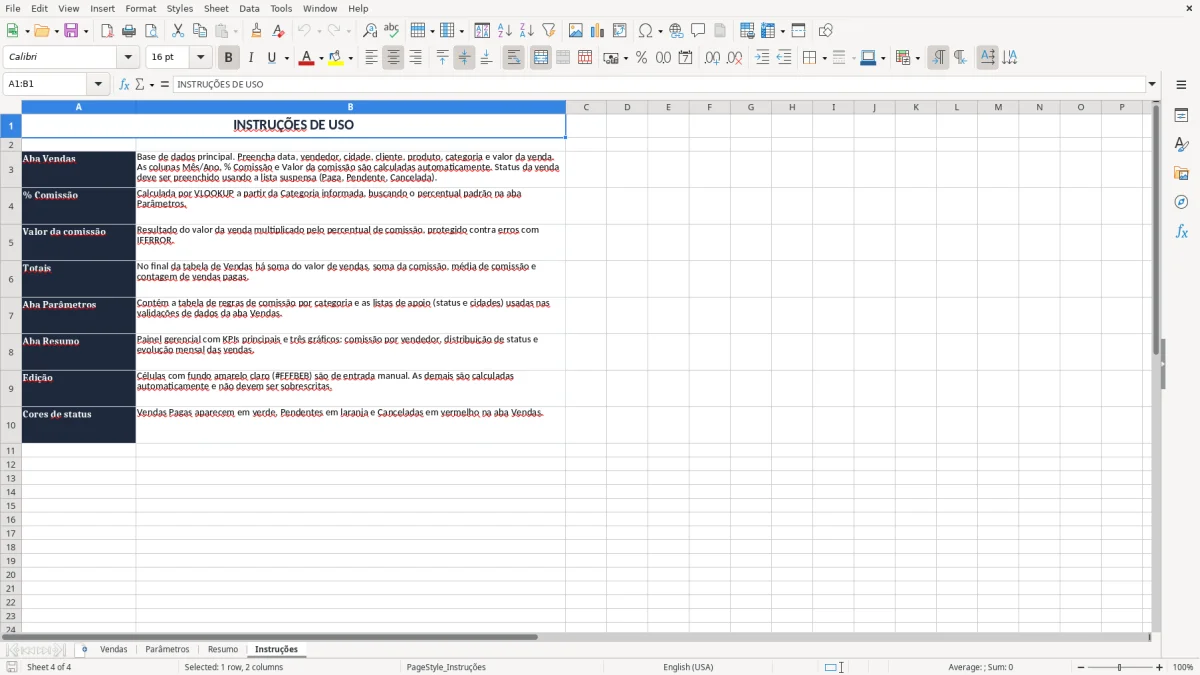This screenshot has height=675, width=1200.
Task: Format cell as date
Action: click(685, 58)
